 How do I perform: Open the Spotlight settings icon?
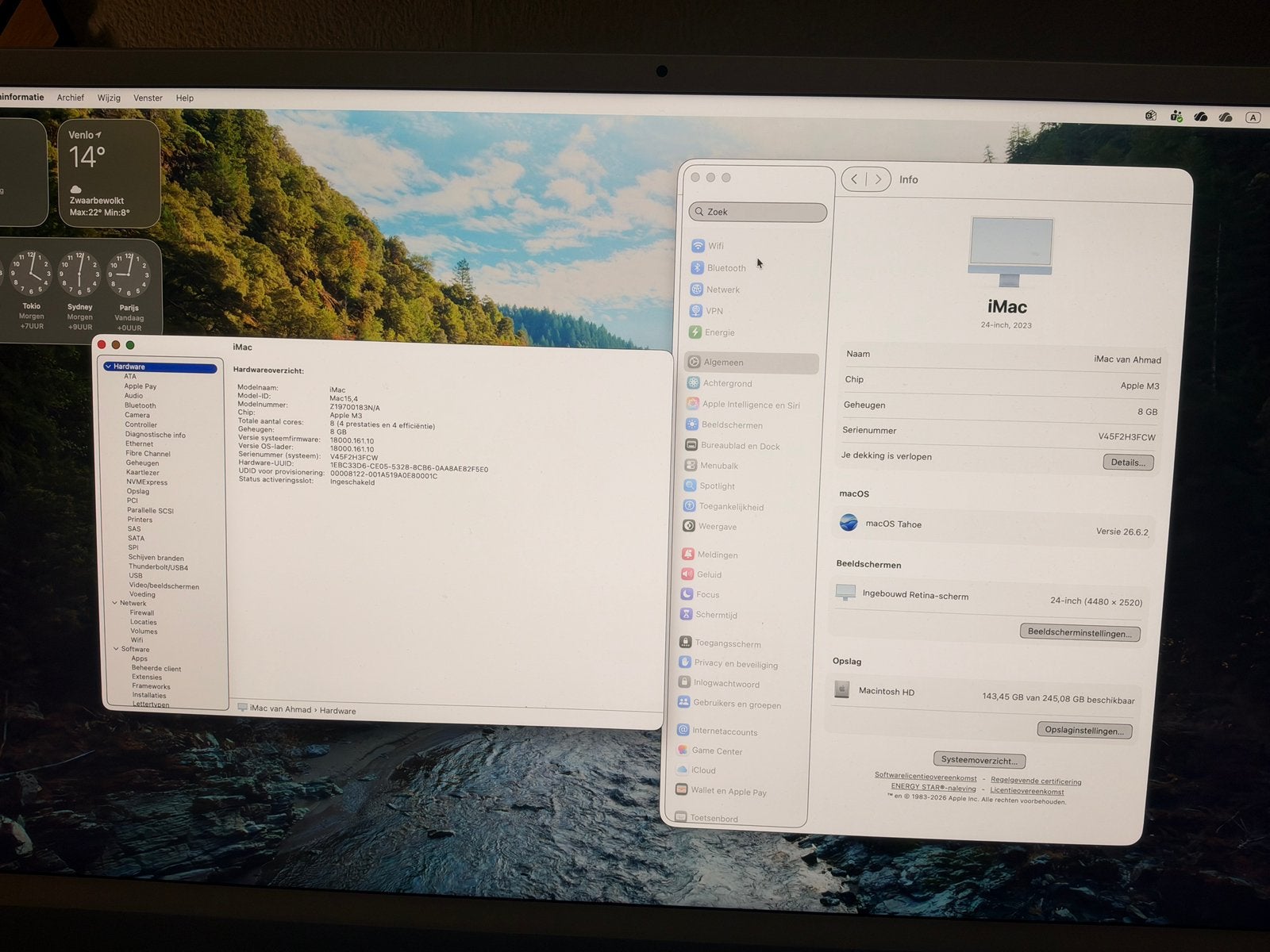(x=690, y=486)
